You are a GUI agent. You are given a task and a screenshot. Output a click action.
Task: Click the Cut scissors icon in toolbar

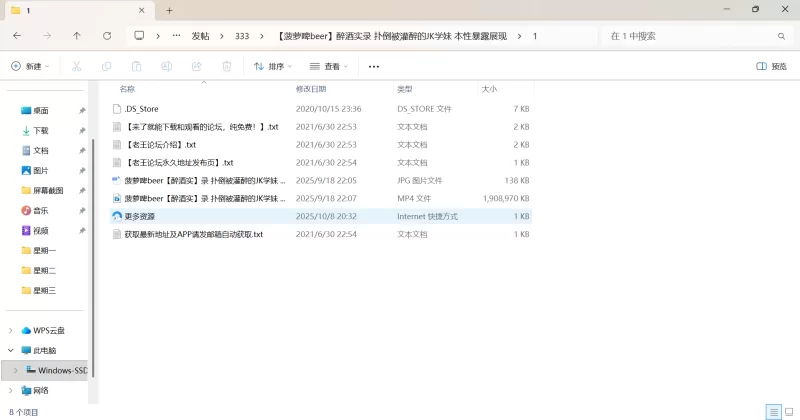click(76, 66)
